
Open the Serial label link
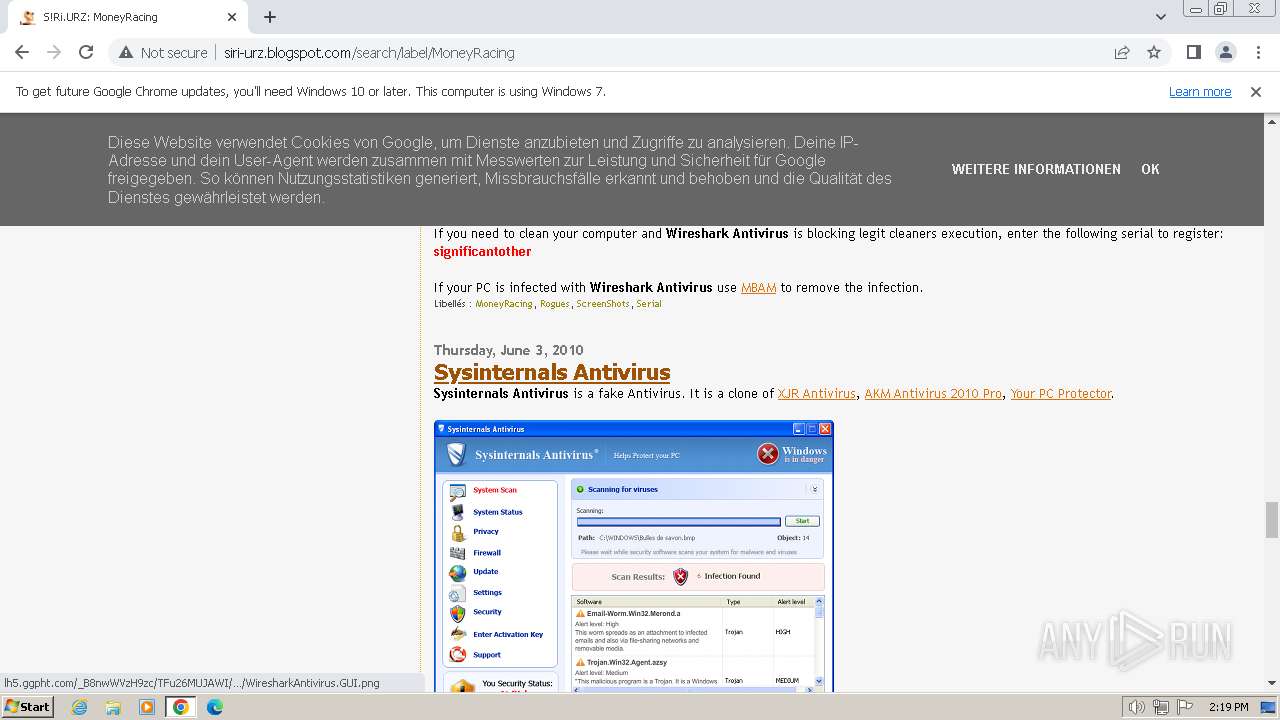(649, 304)
